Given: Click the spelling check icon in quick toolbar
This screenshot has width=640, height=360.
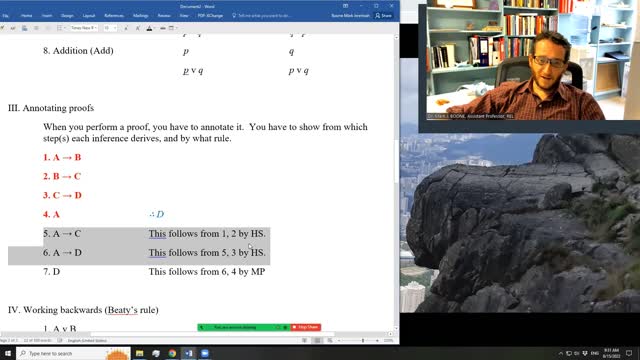Looking at the screenshot, I should tap(13, 28).
